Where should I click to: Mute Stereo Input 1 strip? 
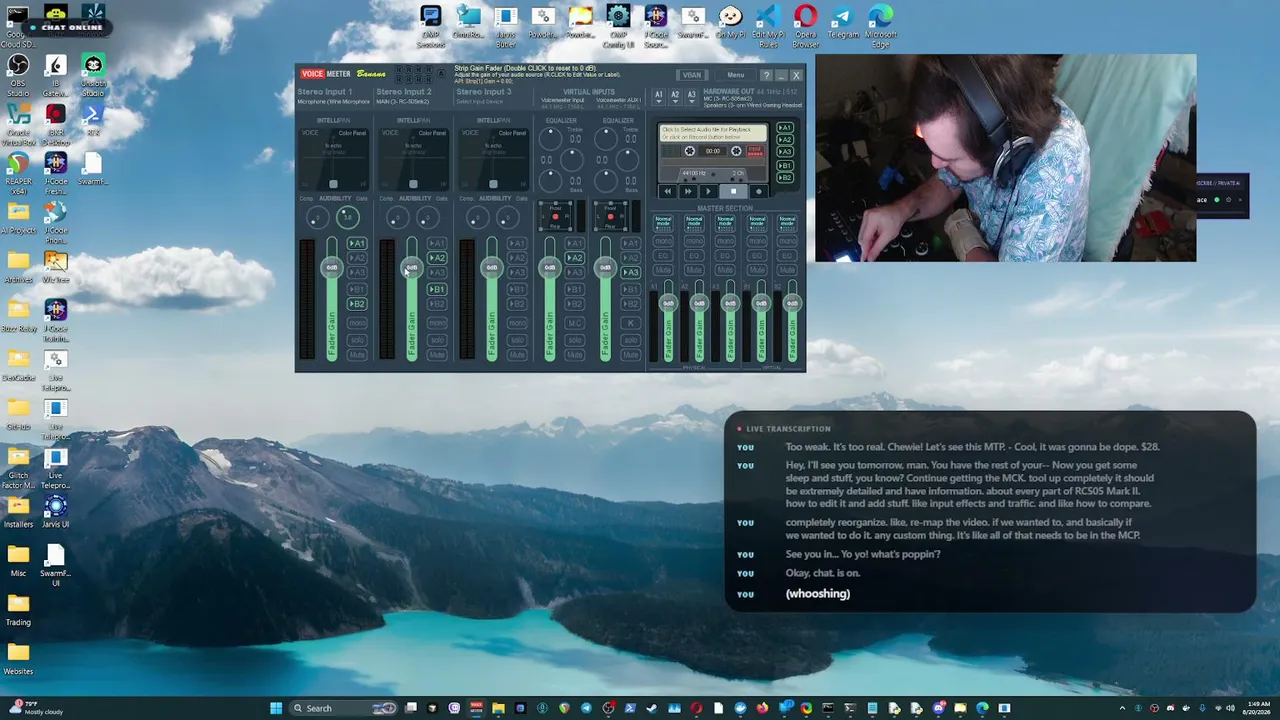click(357, 355)
